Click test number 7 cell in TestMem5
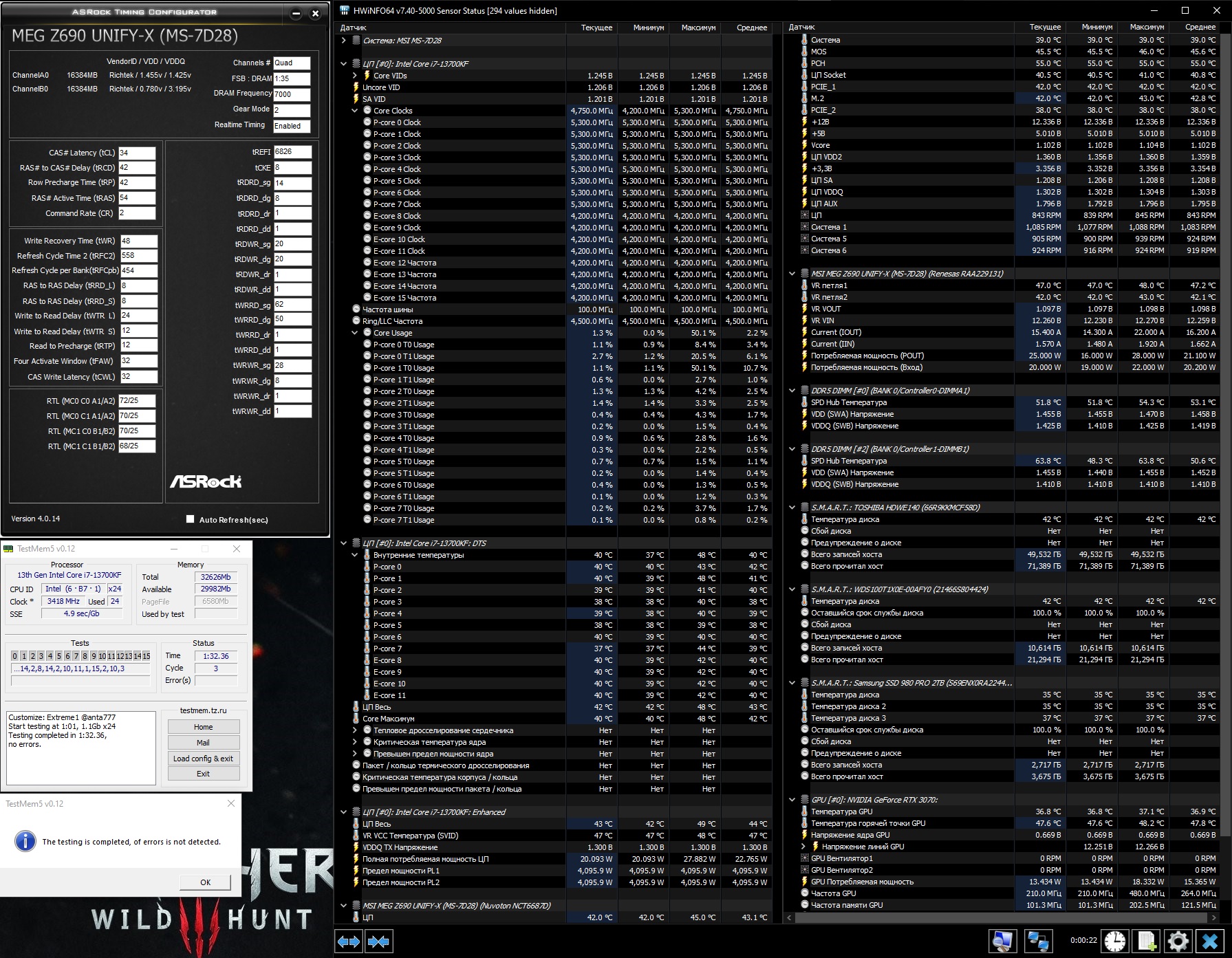This screenshot has width=1232, height=958. click(x=76, y=656)
